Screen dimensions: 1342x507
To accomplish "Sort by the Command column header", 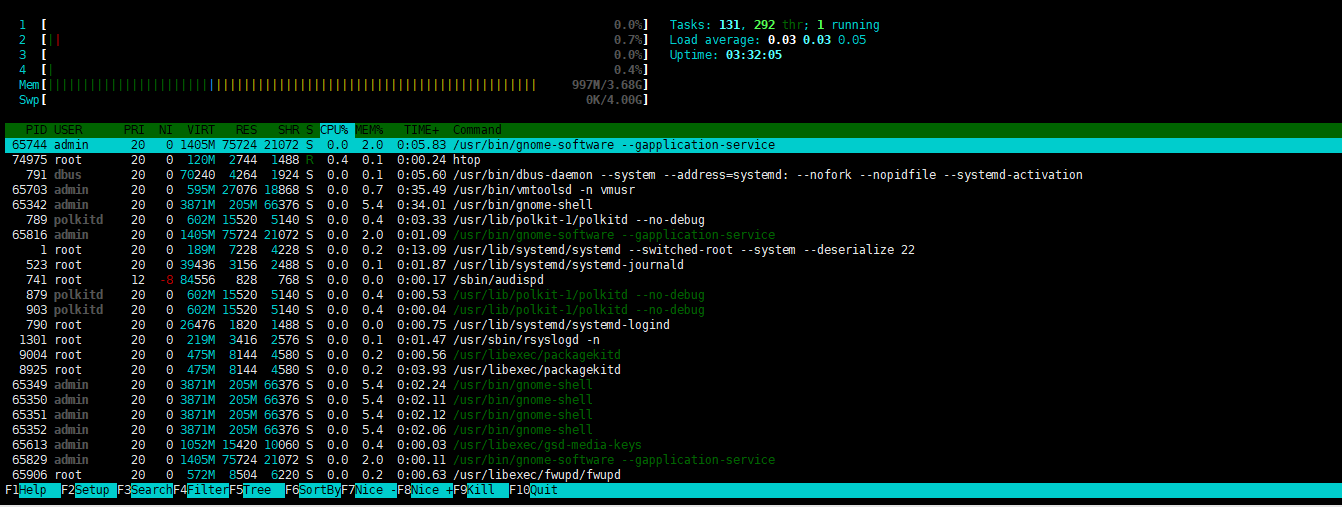I will coord(477,130).
